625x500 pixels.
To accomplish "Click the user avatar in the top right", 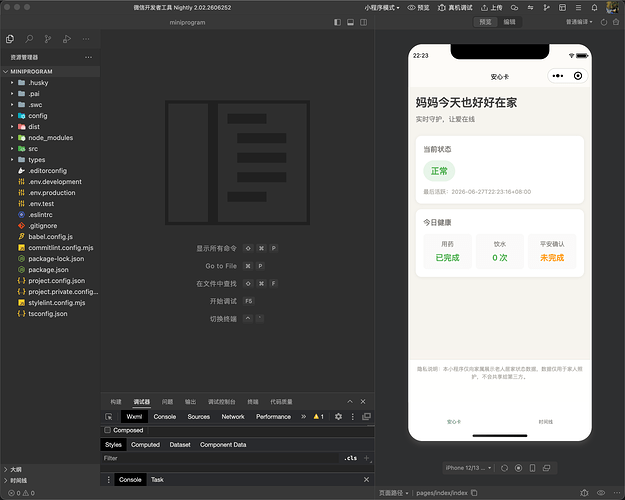I will (612, 7).
